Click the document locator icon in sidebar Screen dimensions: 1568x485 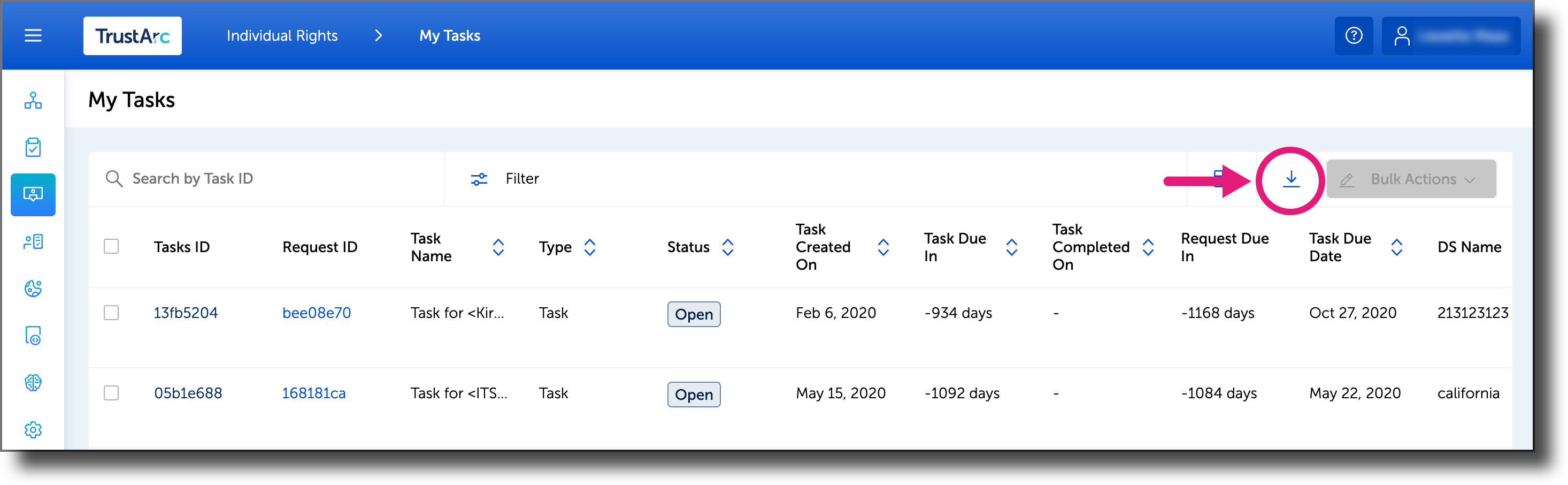click(x=33, y=336)
